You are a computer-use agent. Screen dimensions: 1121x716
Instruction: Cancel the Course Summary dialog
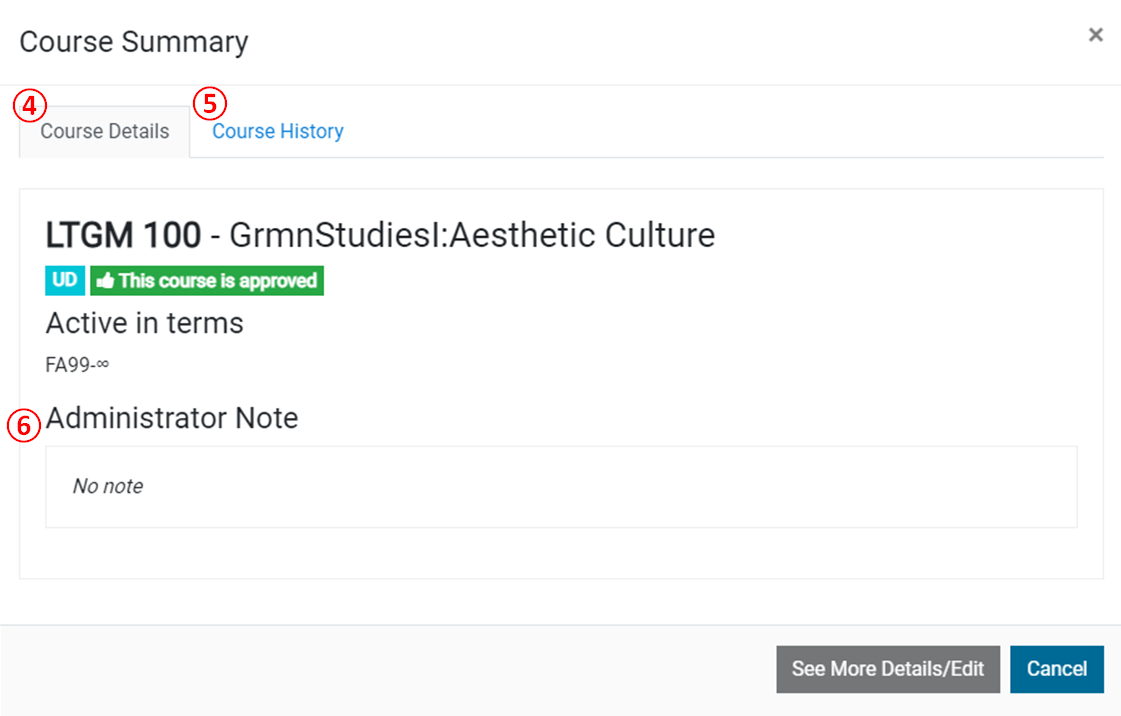(1057, 669)
